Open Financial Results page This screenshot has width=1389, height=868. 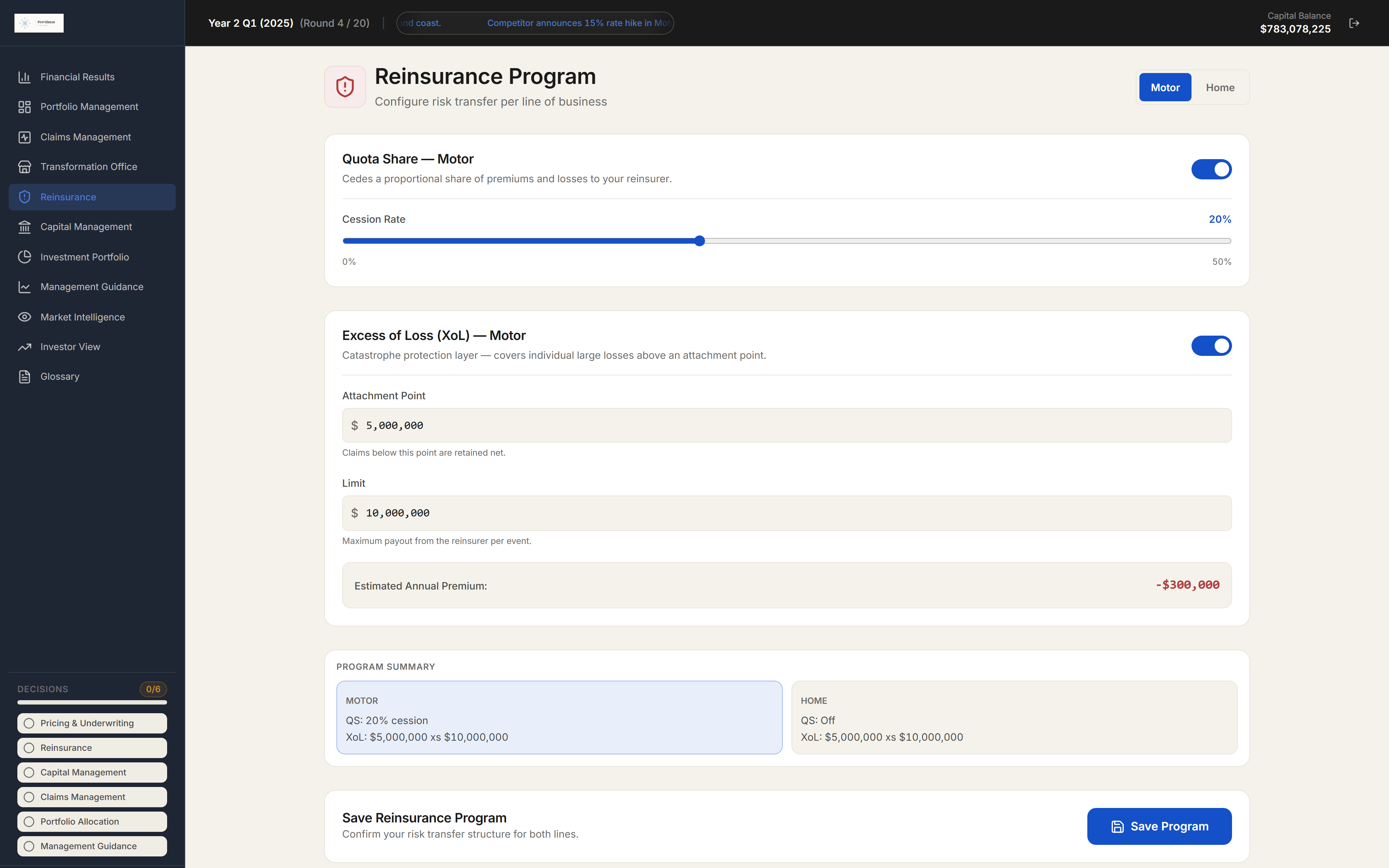pos(92,77)
